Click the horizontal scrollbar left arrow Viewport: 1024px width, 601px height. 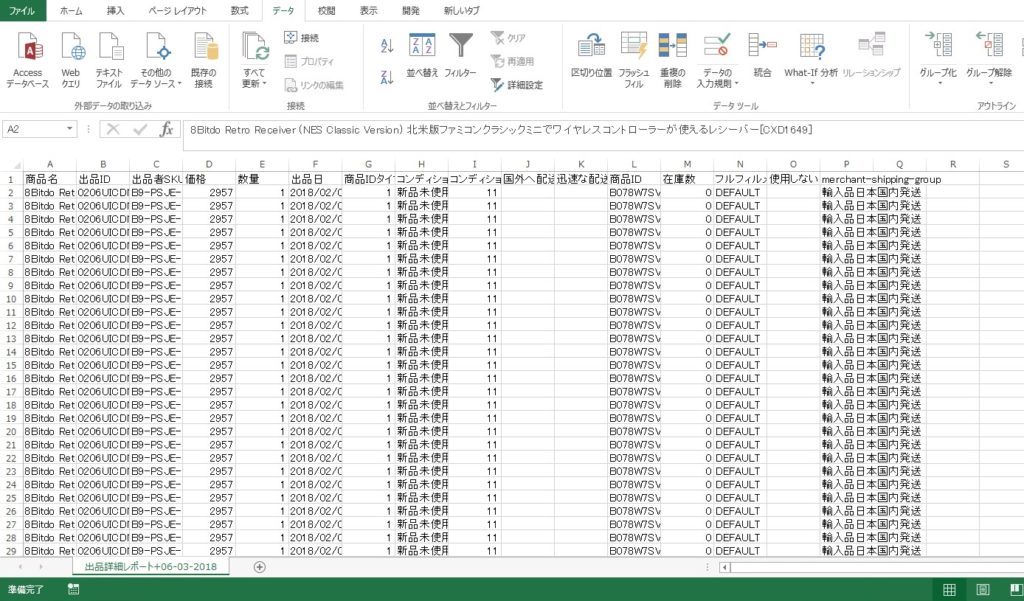click(724, 567)
